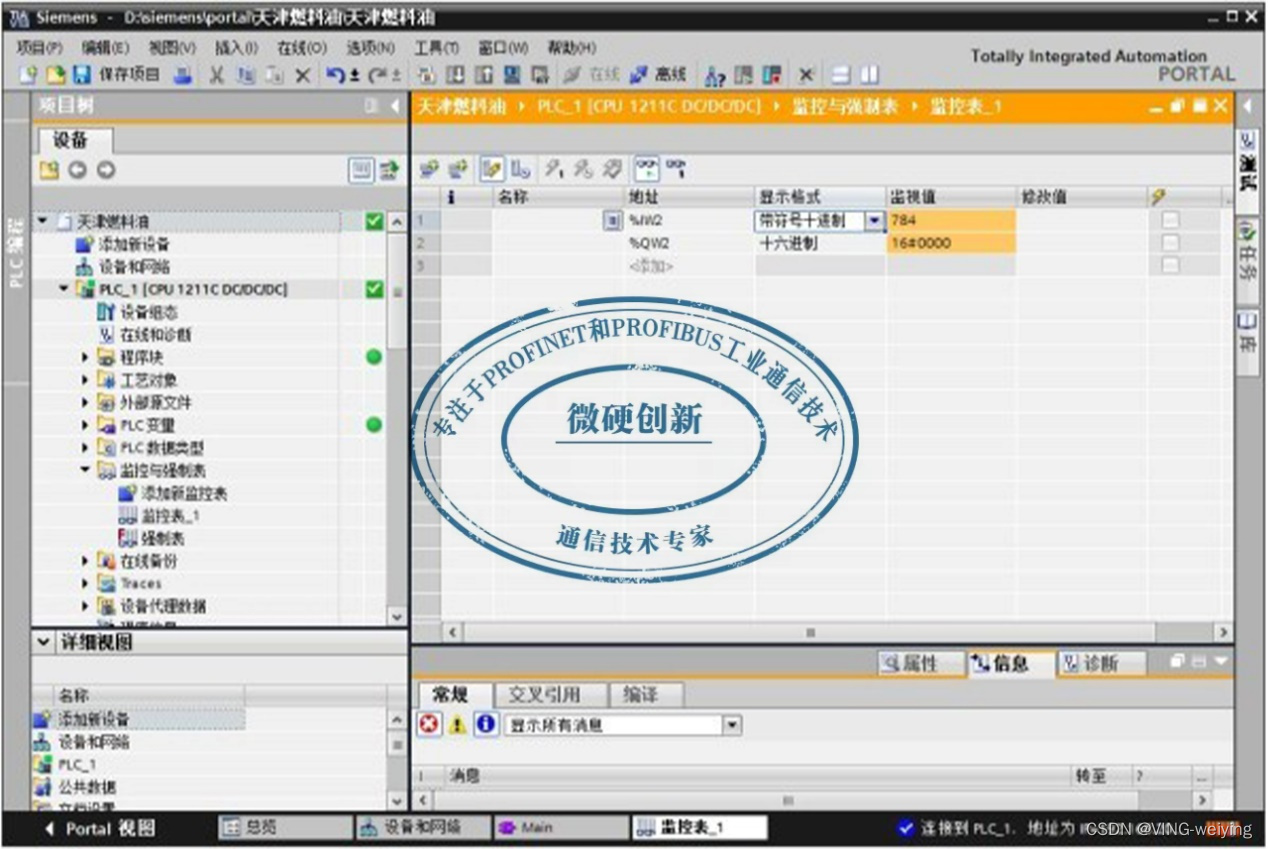Click the split editor horizontally icon
Image resolution: width=1268 pixels, height=849 pixels.
tap(841, 75)
